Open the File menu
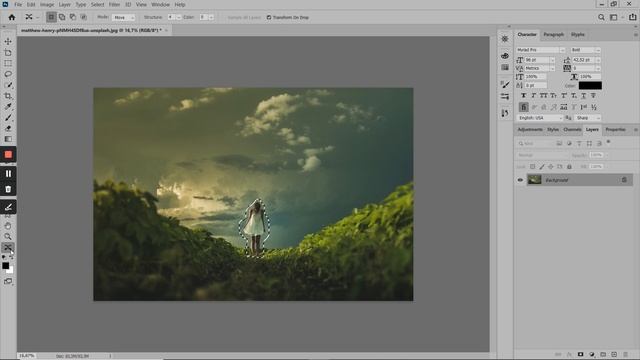640x360 pixels. coord(18,4)
